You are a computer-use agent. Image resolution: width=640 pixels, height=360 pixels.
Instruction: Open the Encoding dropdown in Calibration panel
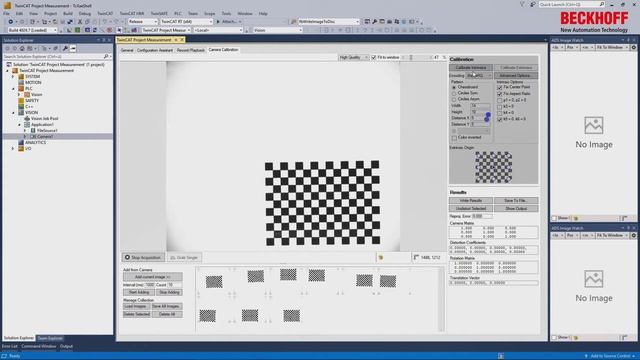tap(479, 76)
